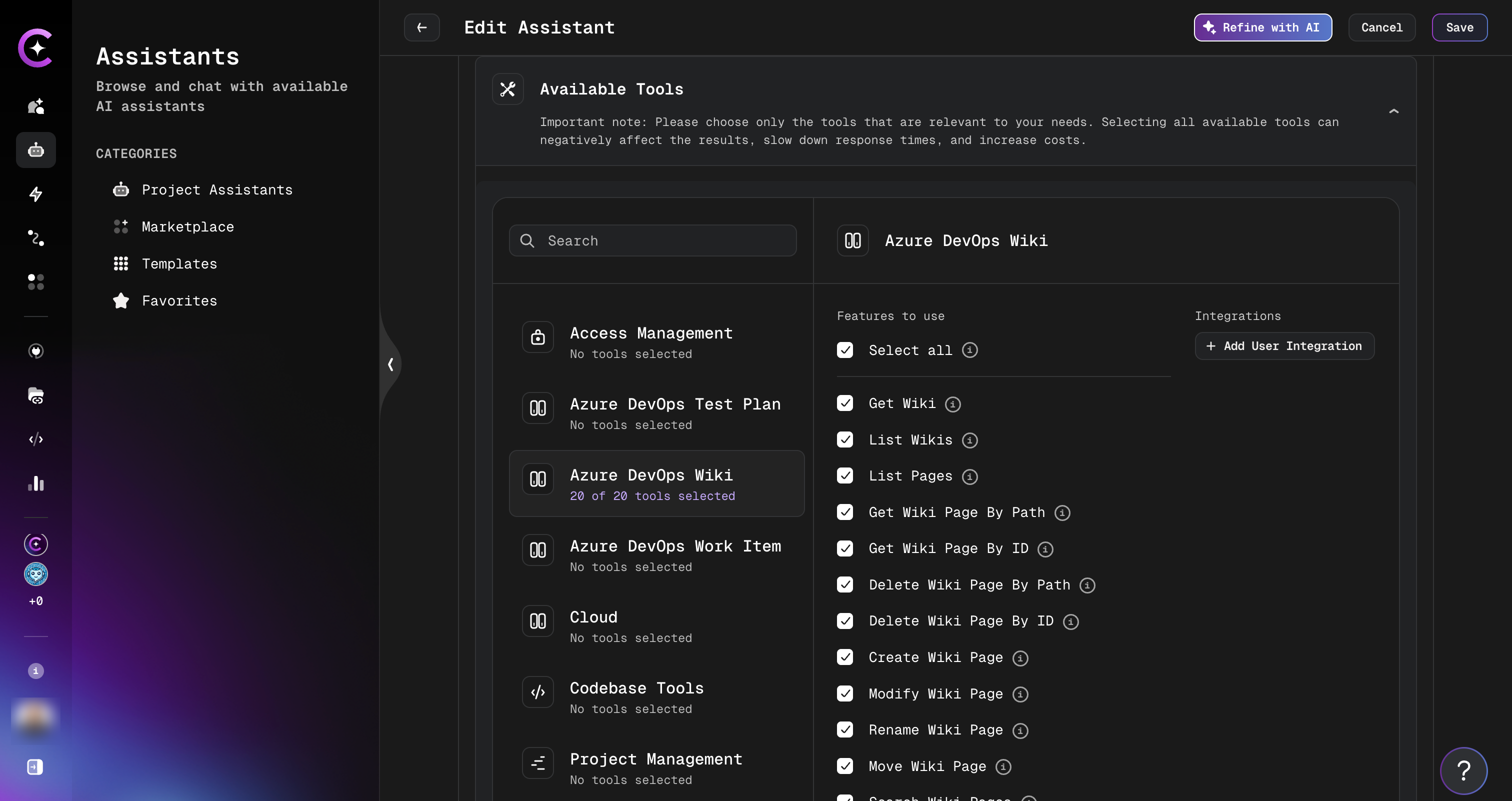This screenshot has width=1512, height=801.
Task: Click the info icon next to Get Wiki
Action: [x=952, y=404]
